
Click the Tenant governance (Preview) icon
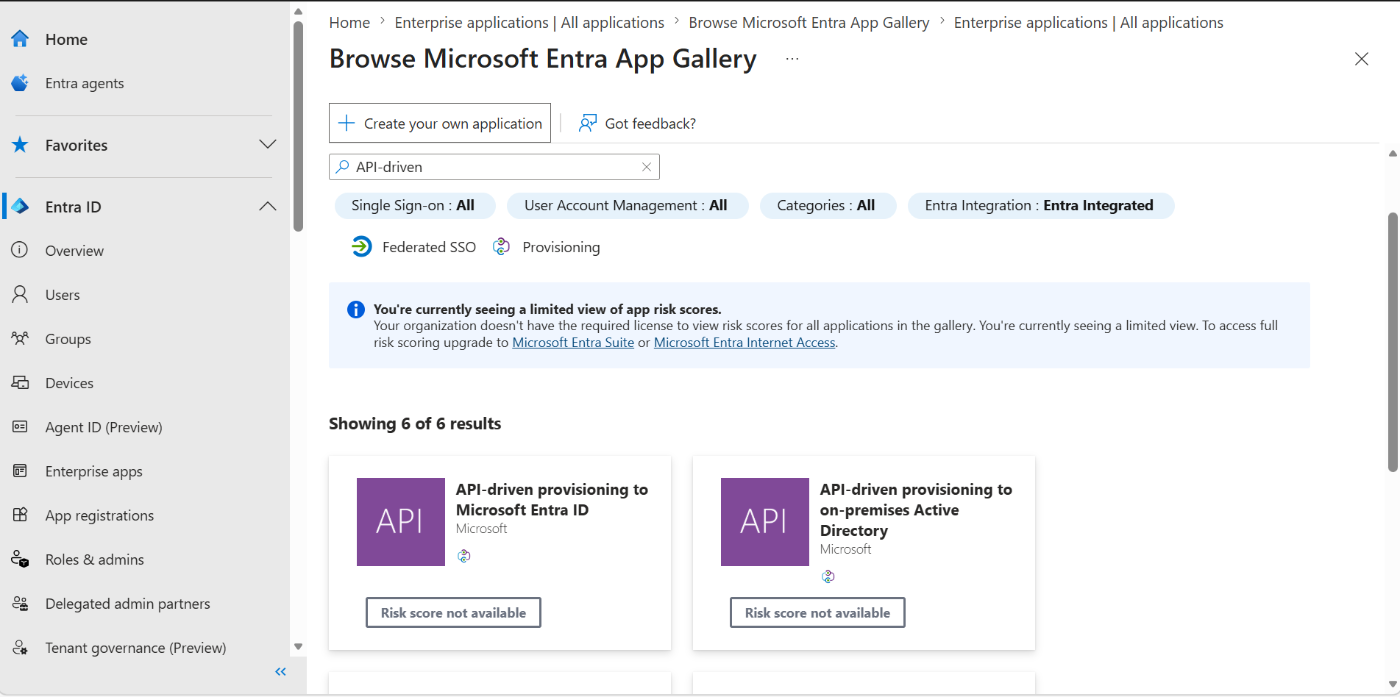(20, 647)
